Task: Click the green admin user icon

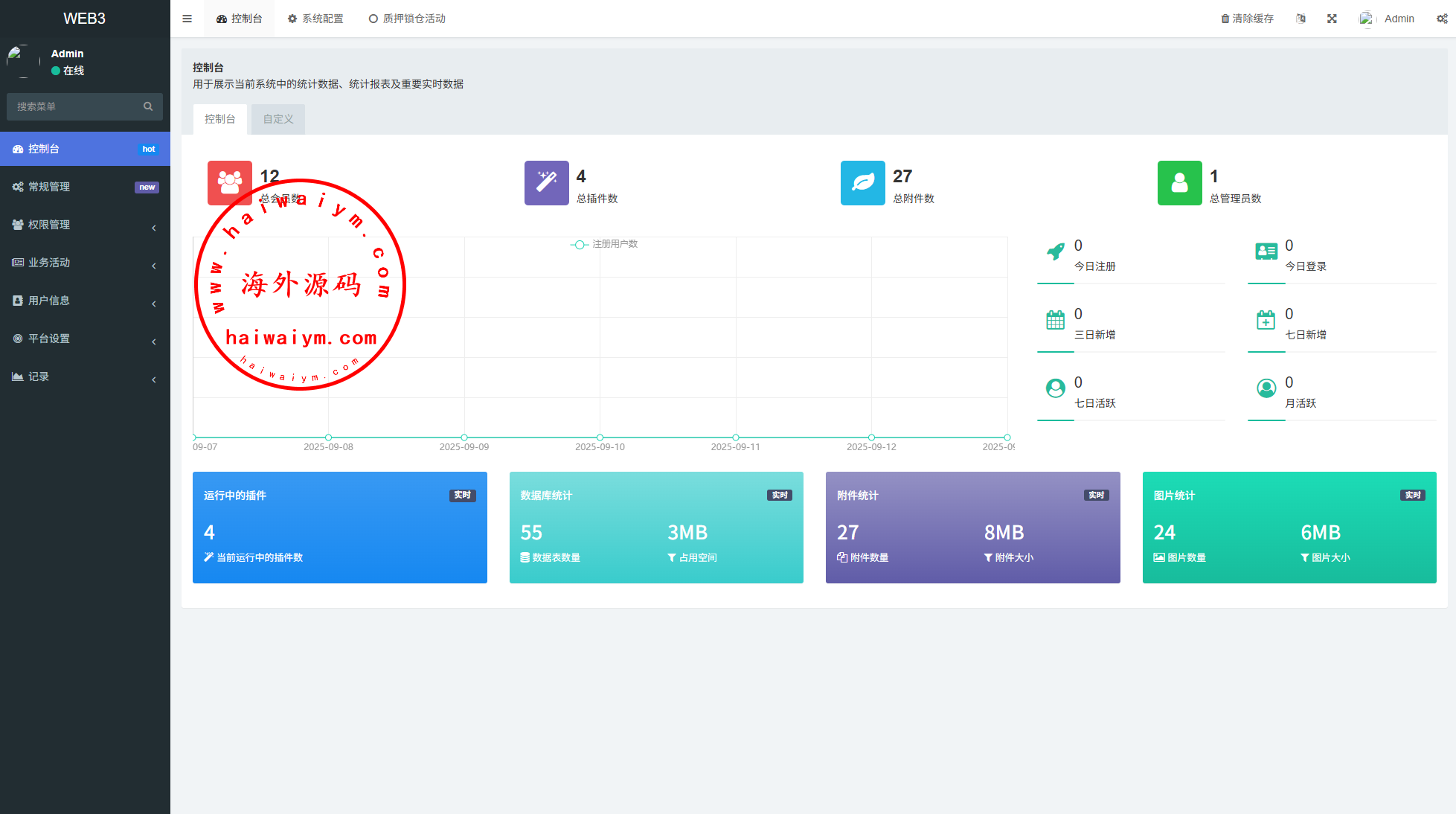Action: 1179,183
